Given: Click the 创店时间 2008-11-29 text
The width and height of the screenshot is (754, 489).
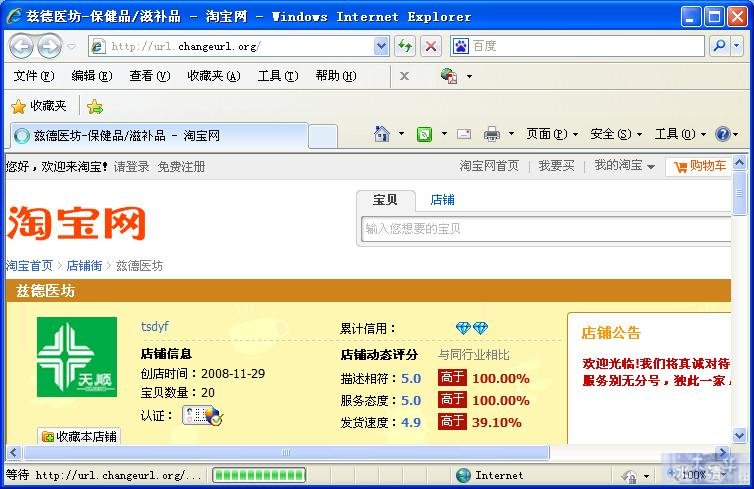Looking at the screenshot, I should pyautogui.click(x=202, y=374).
